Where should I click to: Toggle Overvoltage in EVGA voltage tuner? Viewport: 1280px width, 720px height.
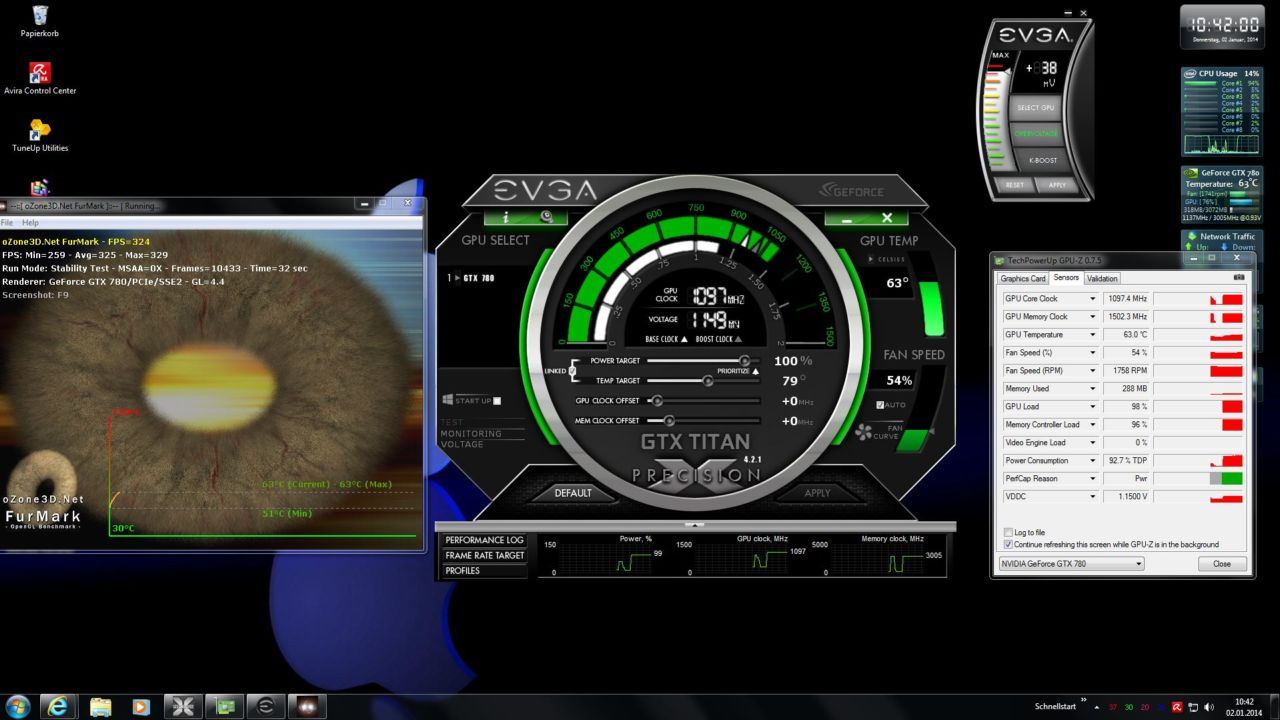[1035, 133]
